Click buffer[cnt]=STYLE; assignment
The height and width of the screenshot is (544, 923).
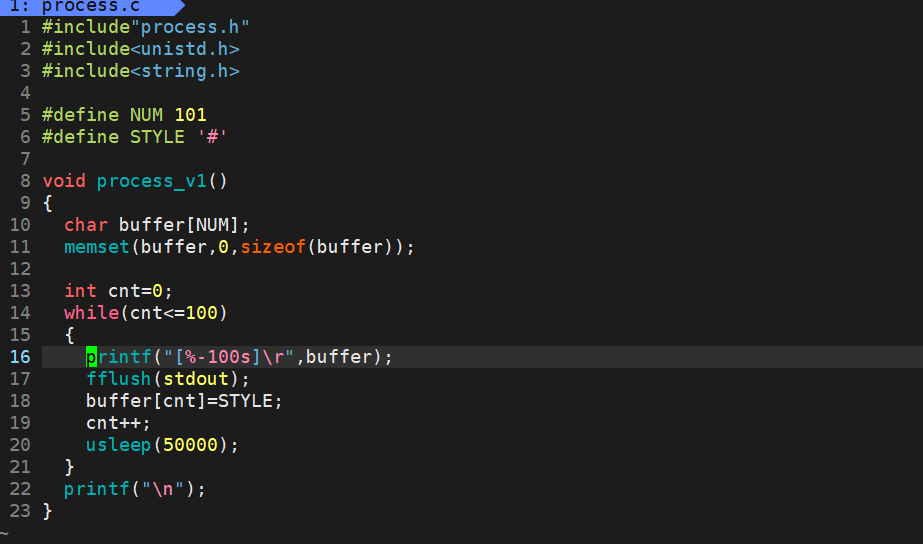tap(184, 401)
